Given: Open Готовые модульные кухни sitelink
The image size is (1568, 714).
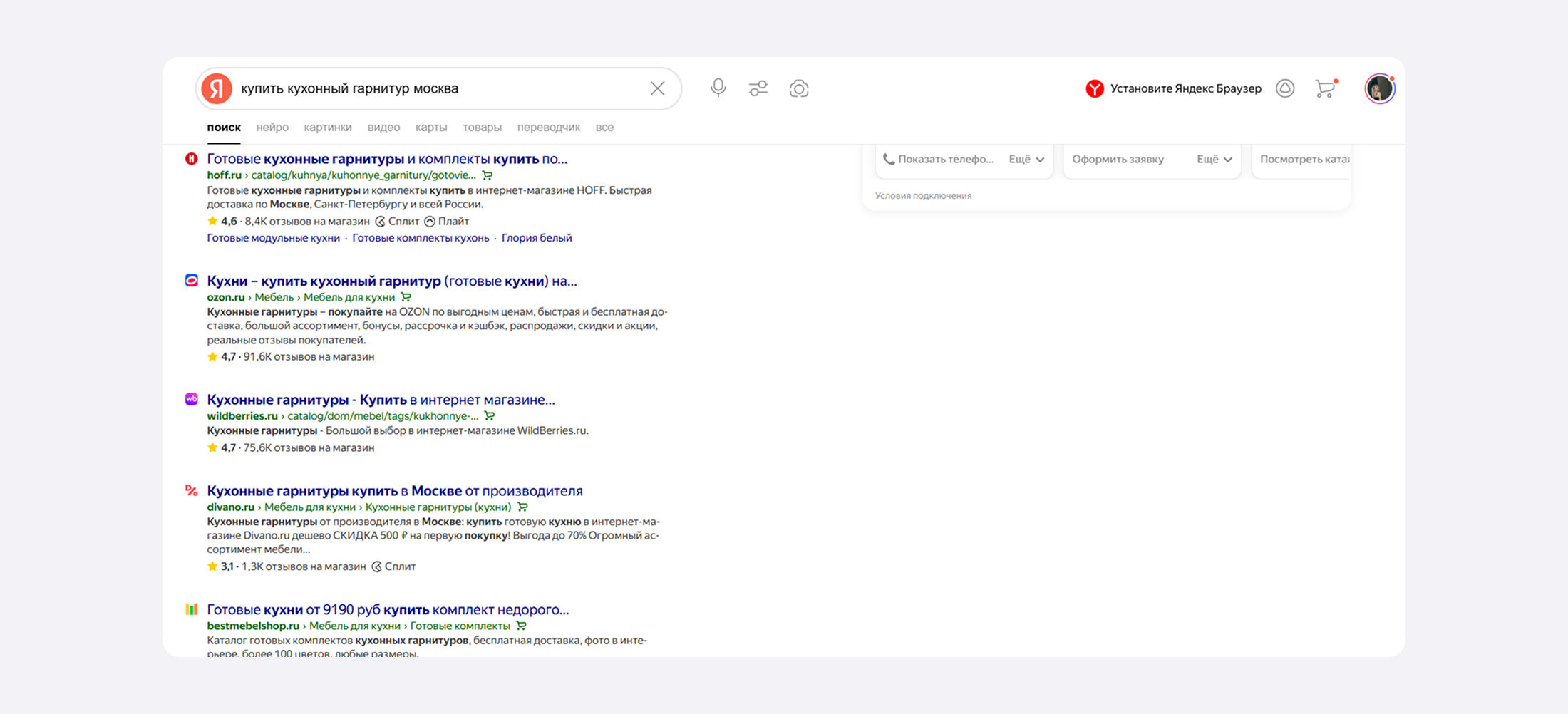Looking at the screenshot, I should 273,238.
